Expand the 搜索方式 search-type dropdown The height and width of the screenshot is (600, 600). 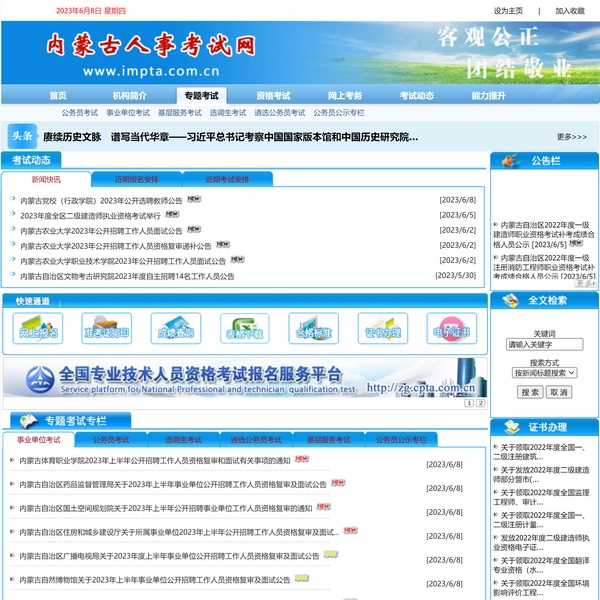pos(544,372)
